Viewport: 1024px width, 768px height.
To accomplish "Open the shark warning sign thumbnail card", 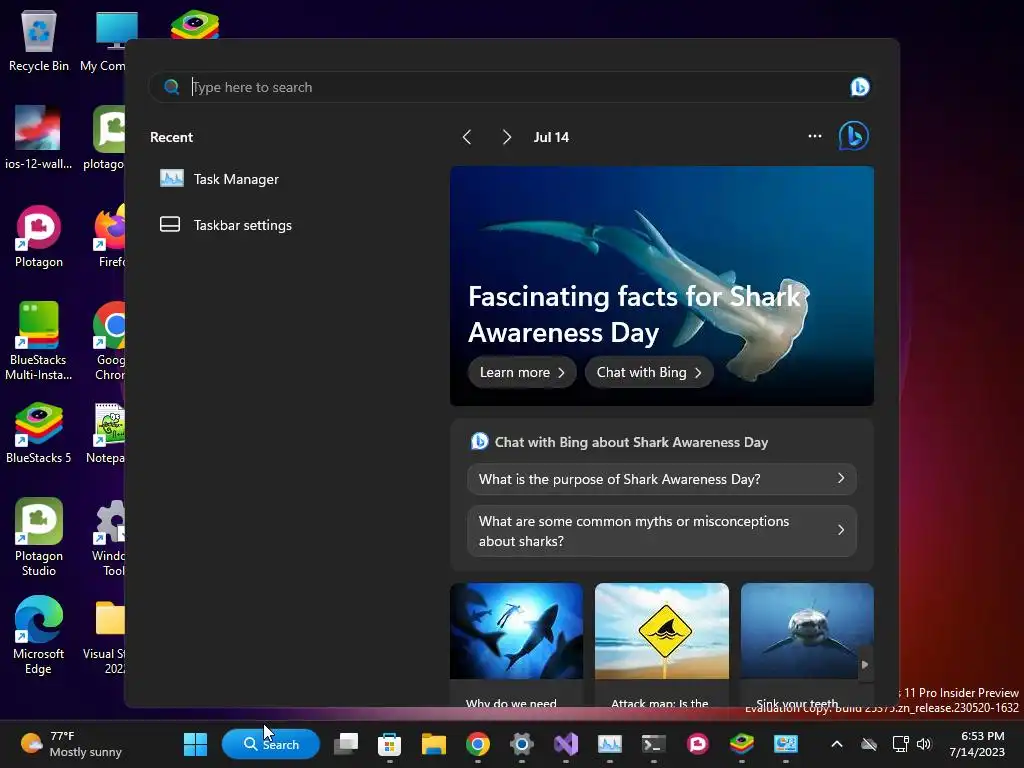I will [662, 644].
